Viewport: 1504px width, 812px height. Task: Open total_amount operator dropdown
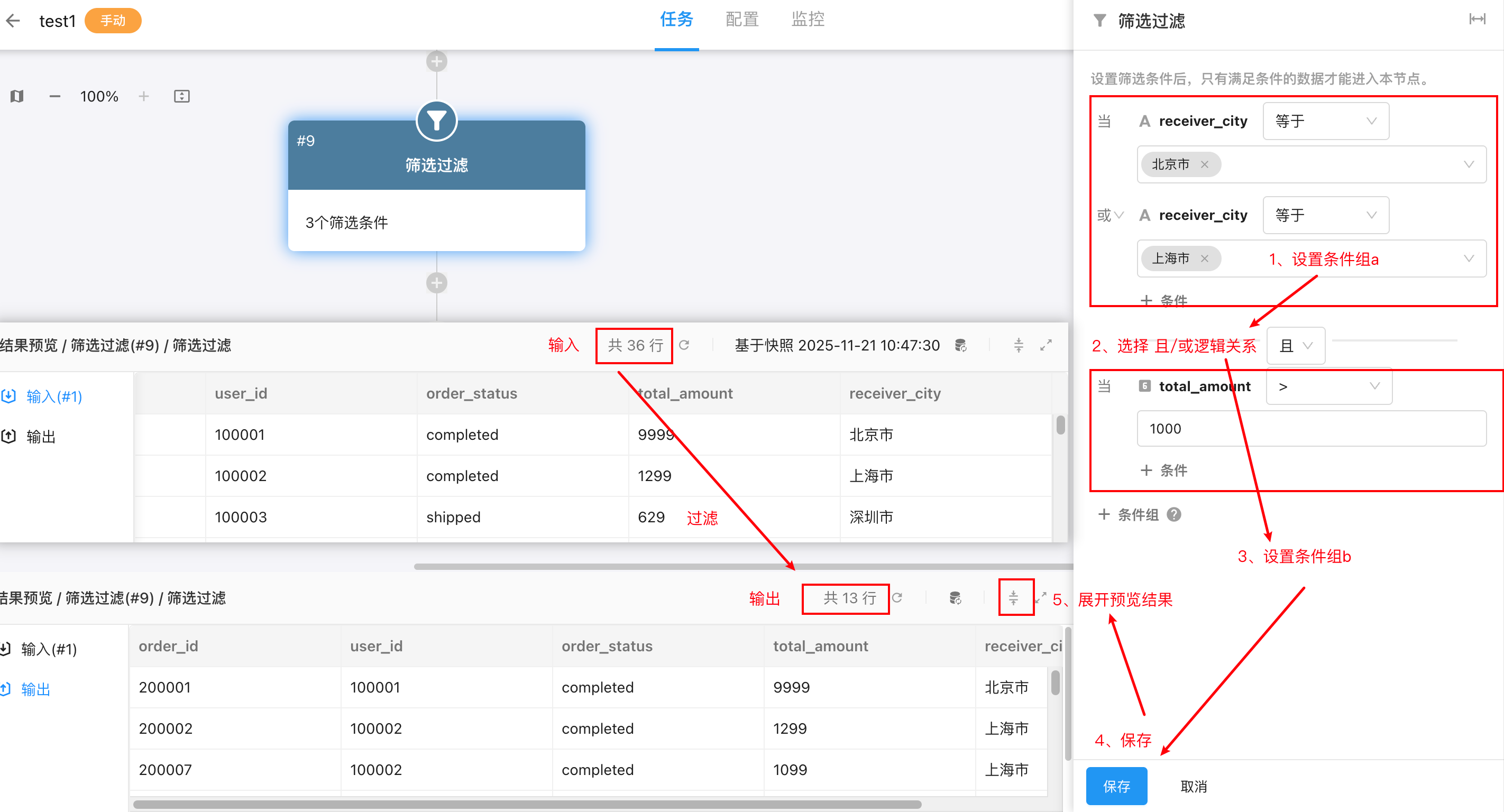[x=1328, y=386]
